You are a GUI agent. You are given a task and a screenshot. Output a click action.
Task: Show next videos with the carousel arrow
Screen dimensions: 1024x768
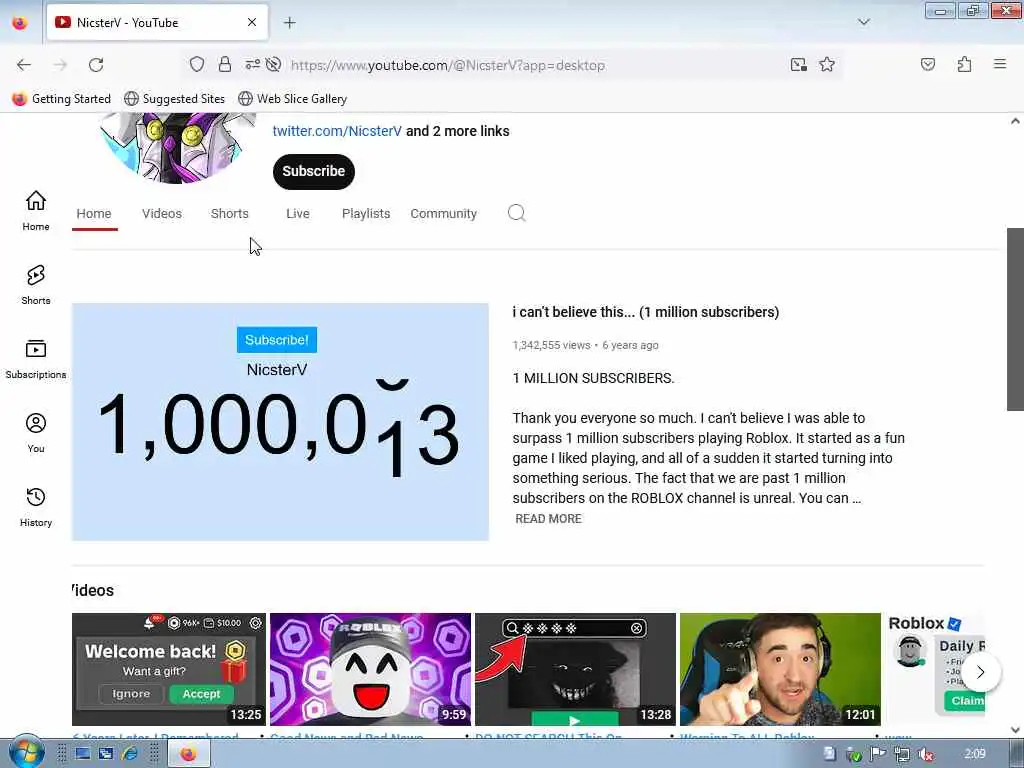980,672
